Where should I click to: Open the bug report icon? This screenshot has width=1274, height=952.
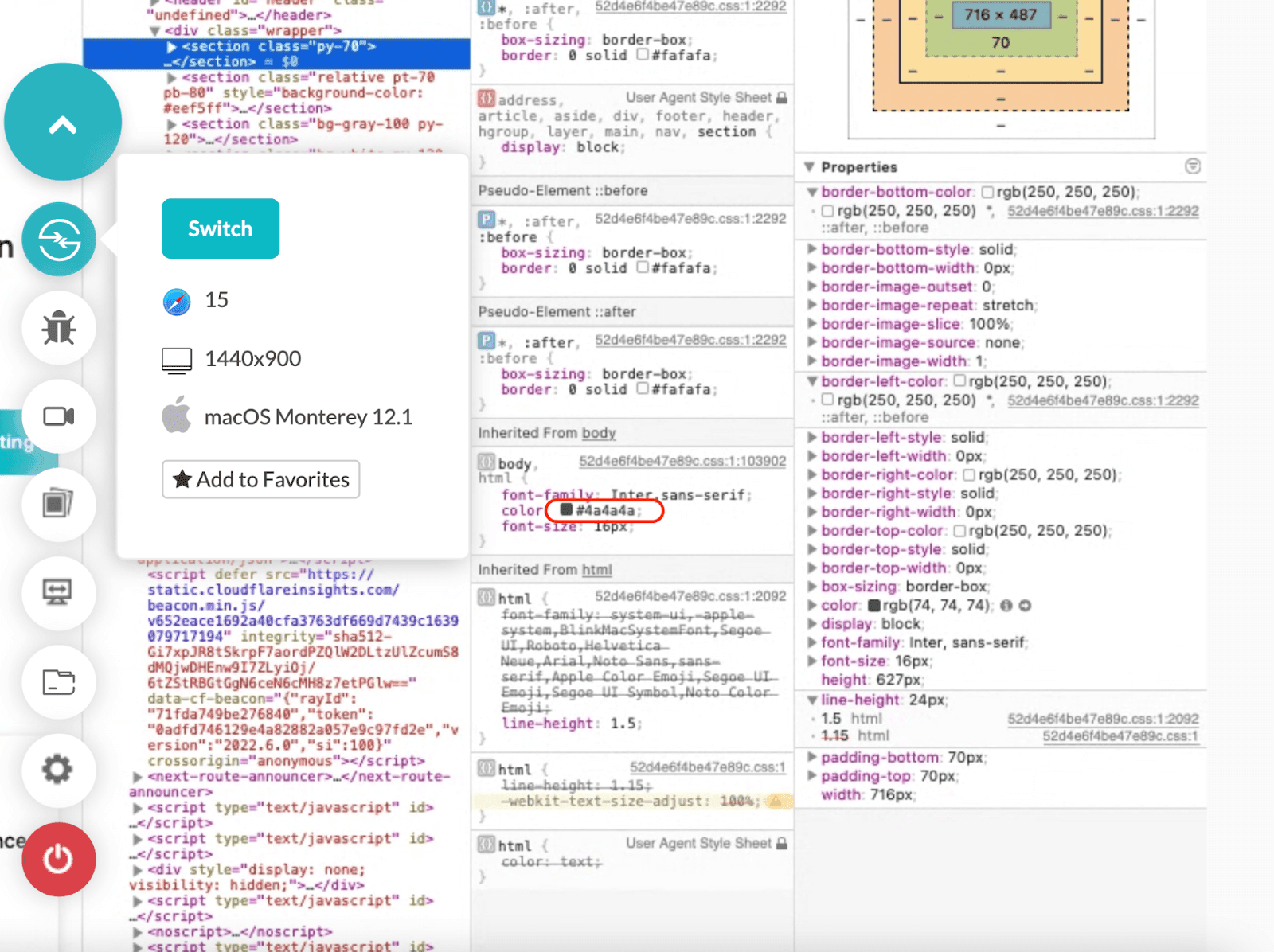point(60,327)
